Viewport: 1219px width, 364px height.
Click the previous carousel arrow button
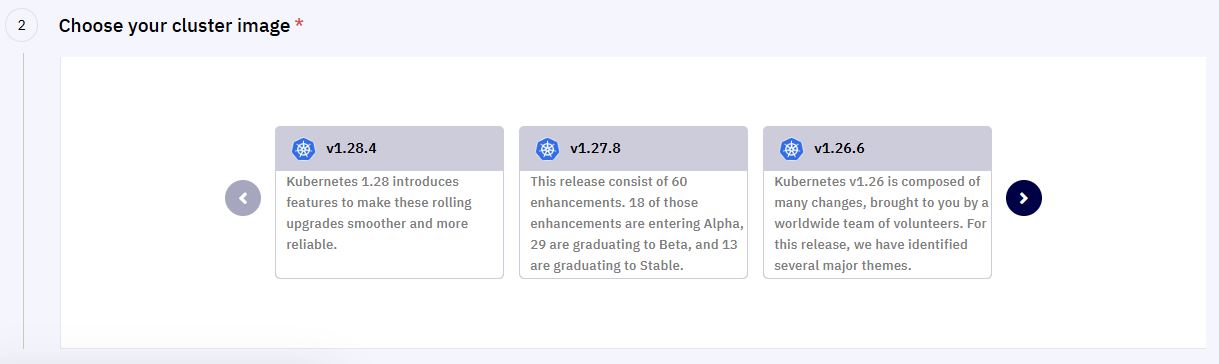coord(243,198)
